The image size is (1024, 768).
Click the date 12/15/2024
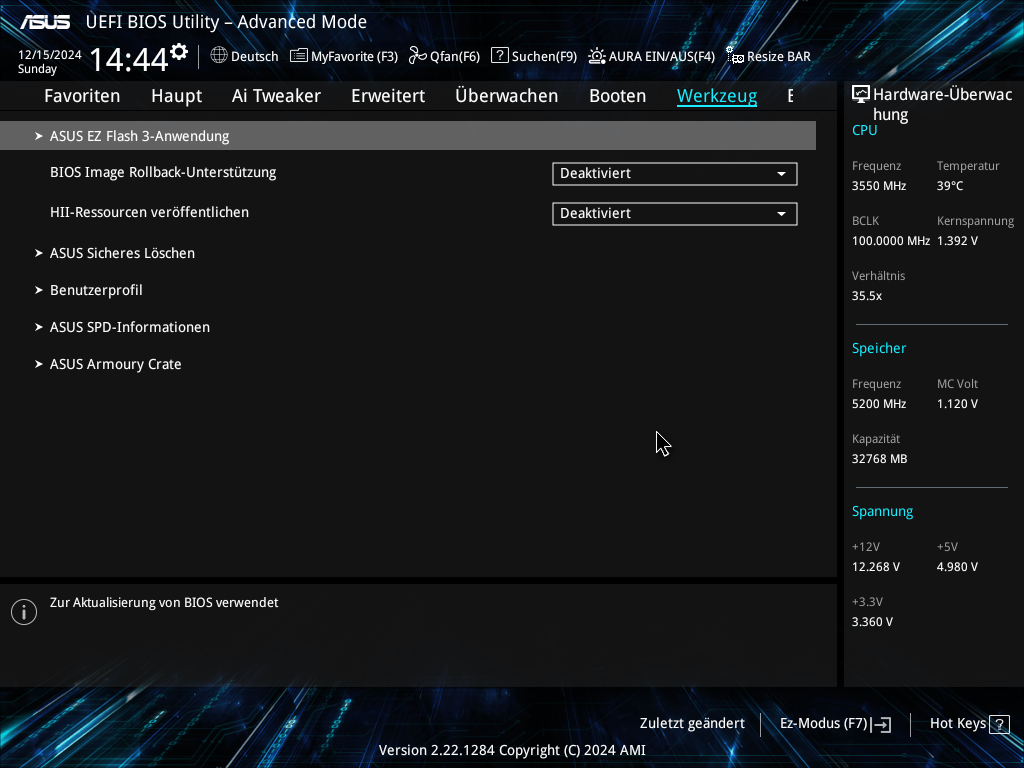[x=50, y=55]
